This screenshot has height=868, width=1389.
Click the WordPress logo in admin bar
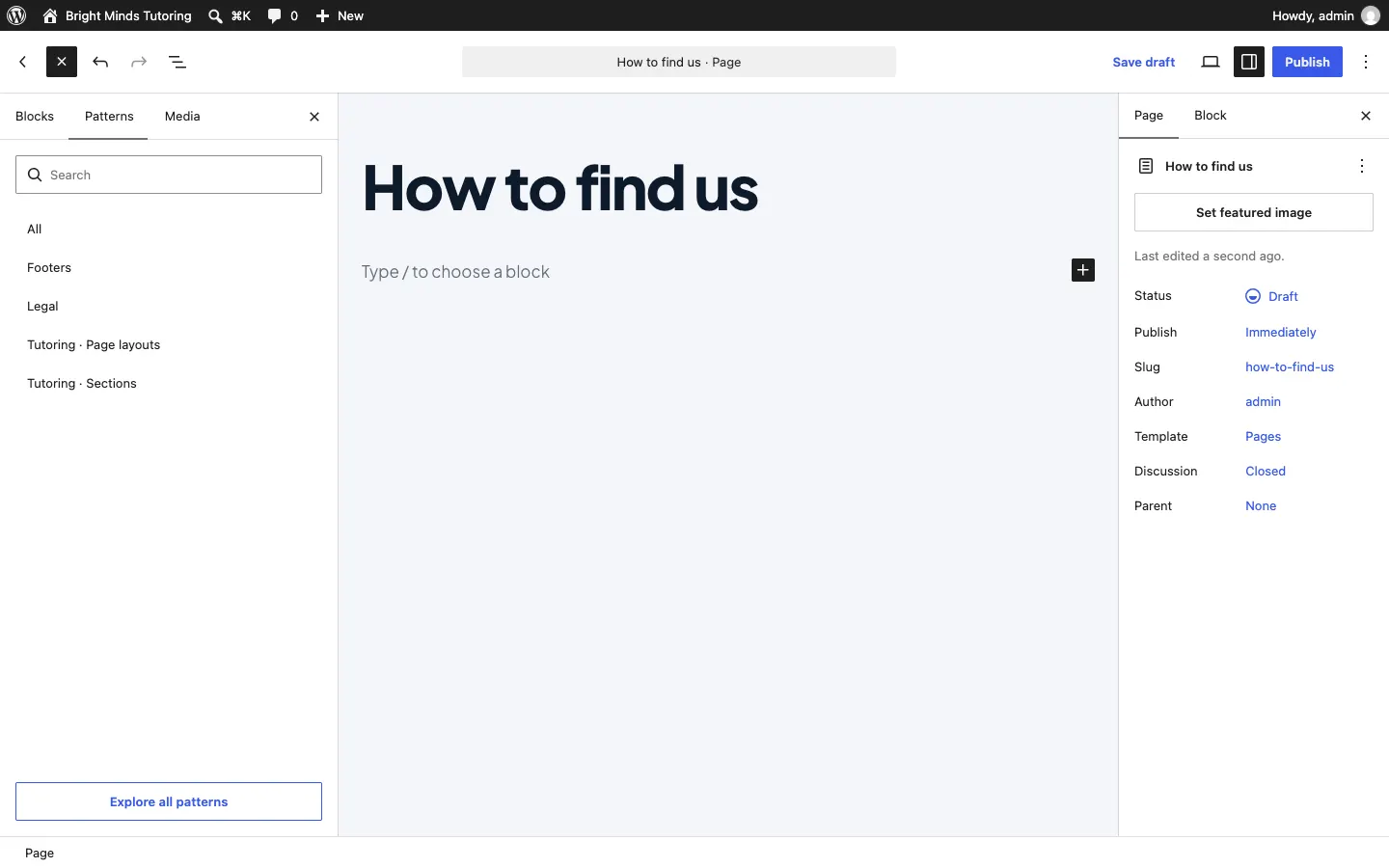tap(16, 15)
